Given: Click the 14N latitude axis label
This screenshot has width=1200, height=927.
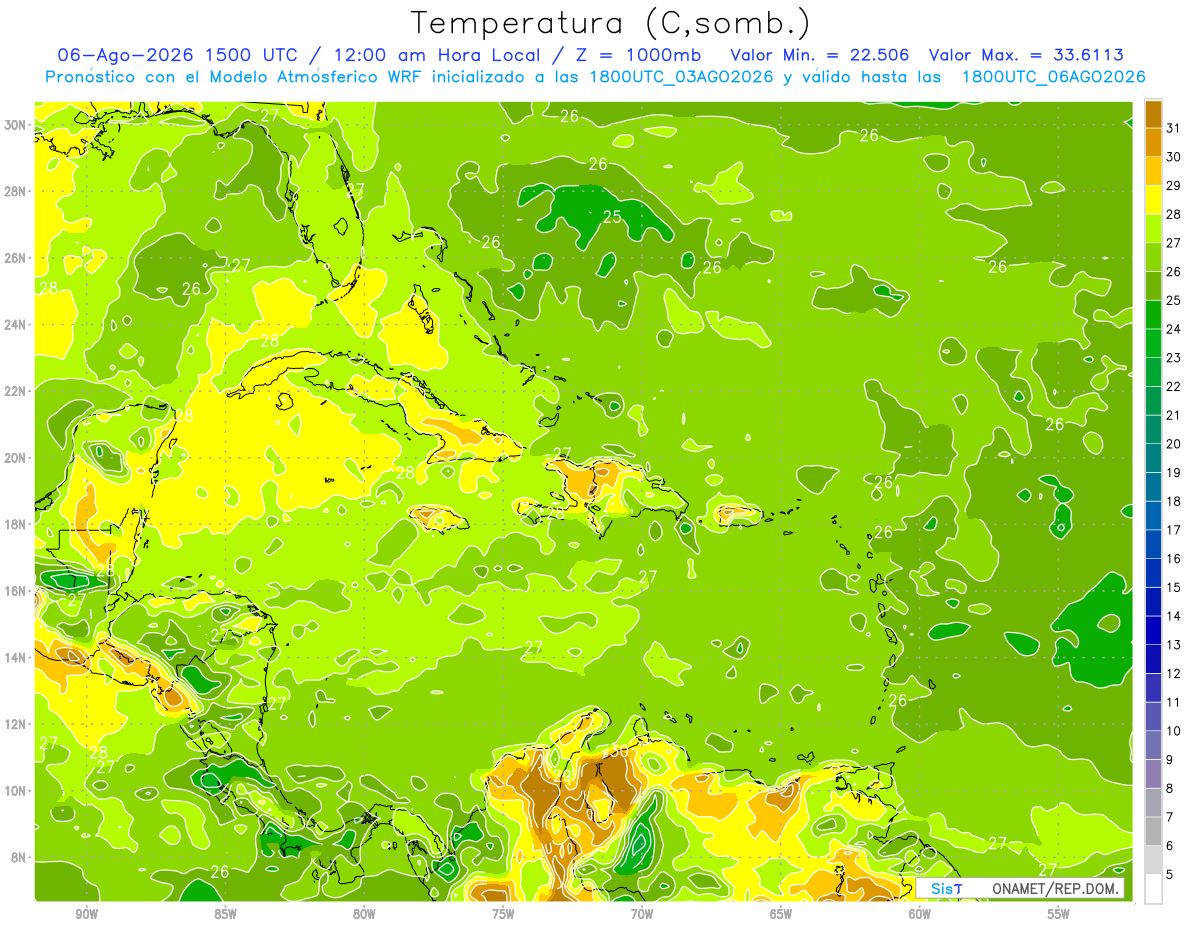Looking at the screenshot, I should [x=15, y=657].
